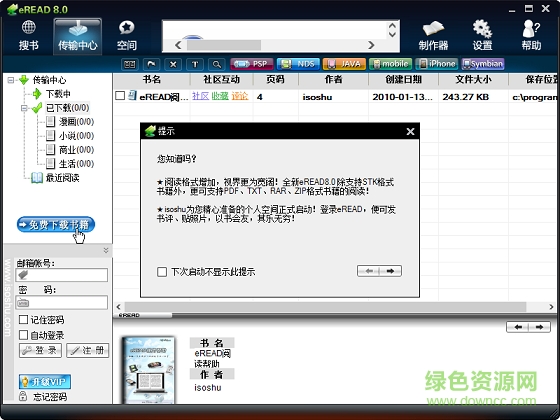Click the book view toolbar icon
This screenshot has width=560, height=420.
[x=130, y=64]
